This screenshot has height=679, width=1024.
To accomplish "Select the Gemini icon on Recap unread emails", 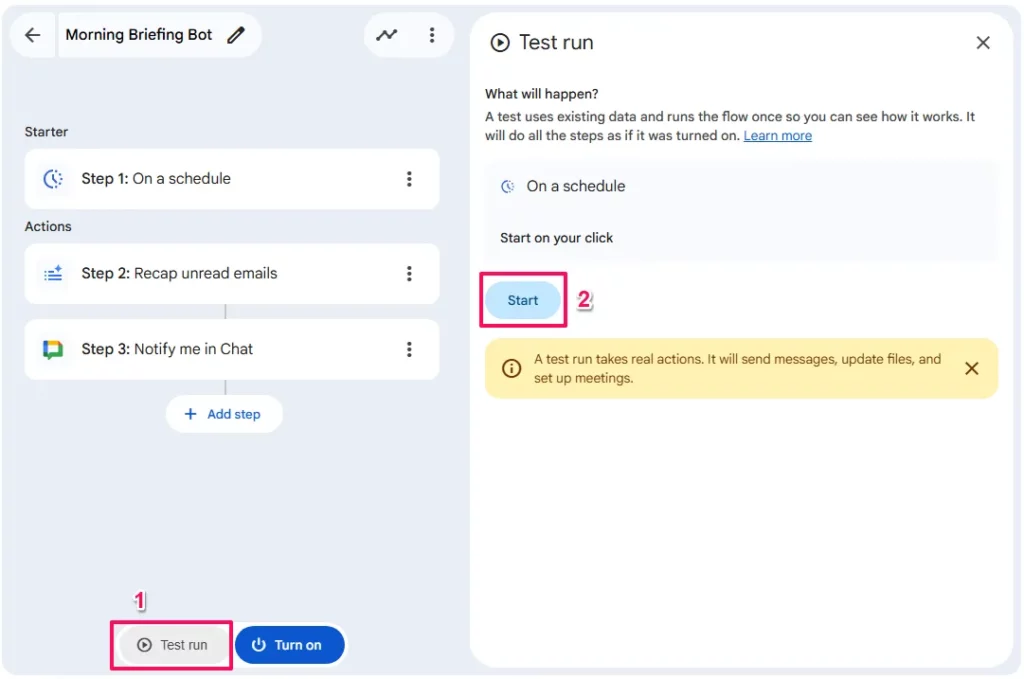I will 55,273.
